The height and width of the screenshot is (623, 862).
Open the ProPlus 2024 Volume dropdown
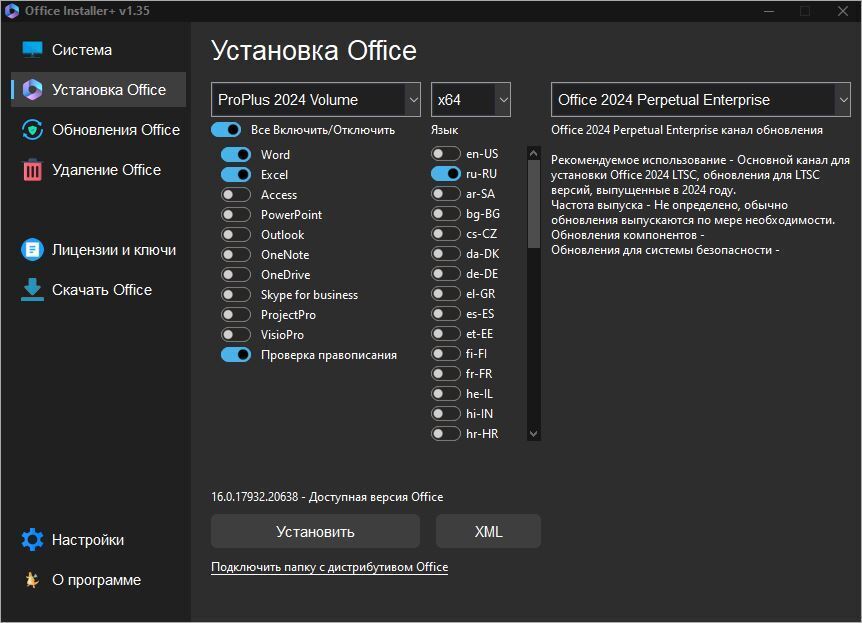pyautogui.click(x=316, y=100)
